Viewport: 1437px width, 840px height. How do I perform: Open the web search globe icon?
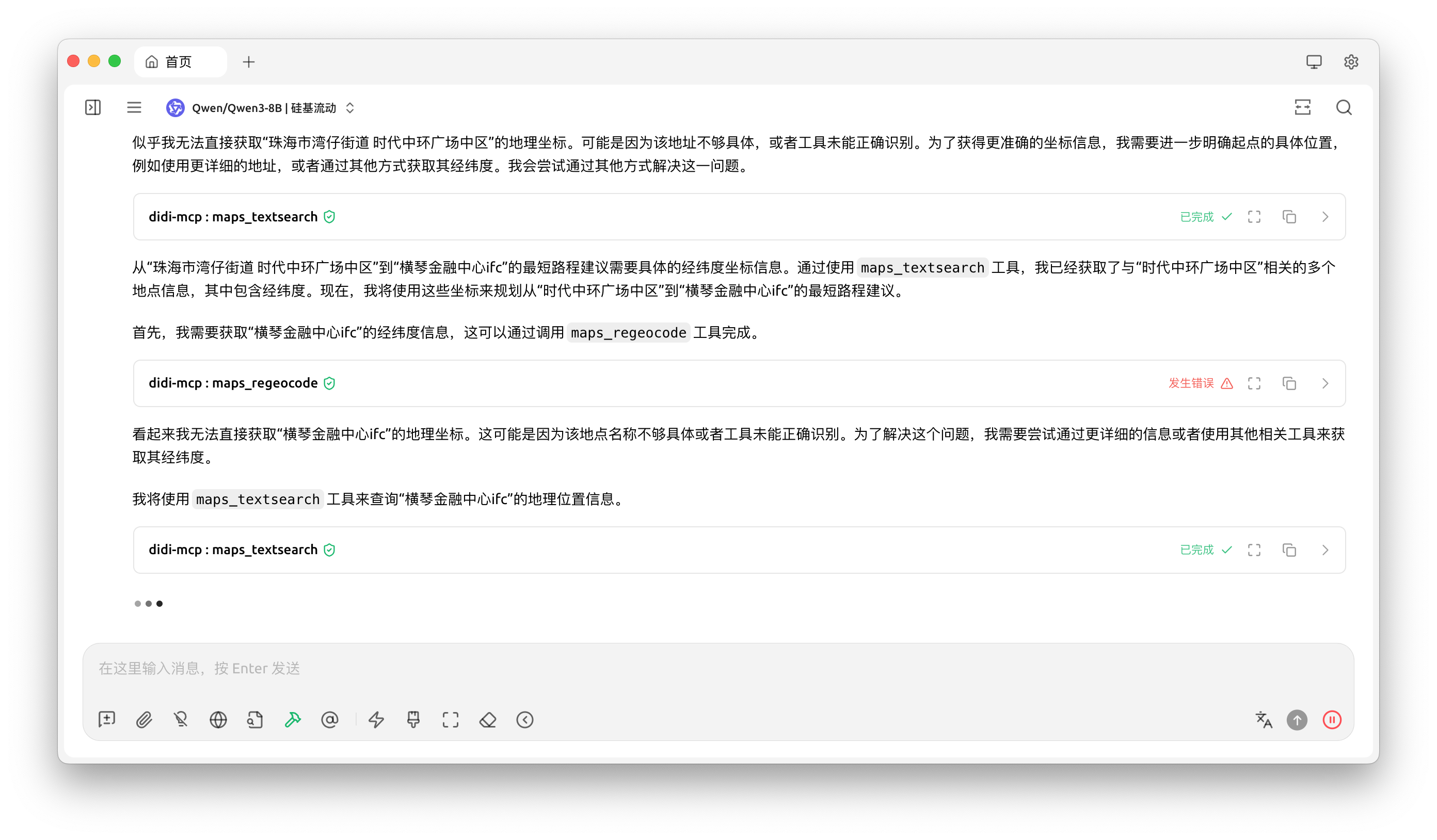[218, 720]
